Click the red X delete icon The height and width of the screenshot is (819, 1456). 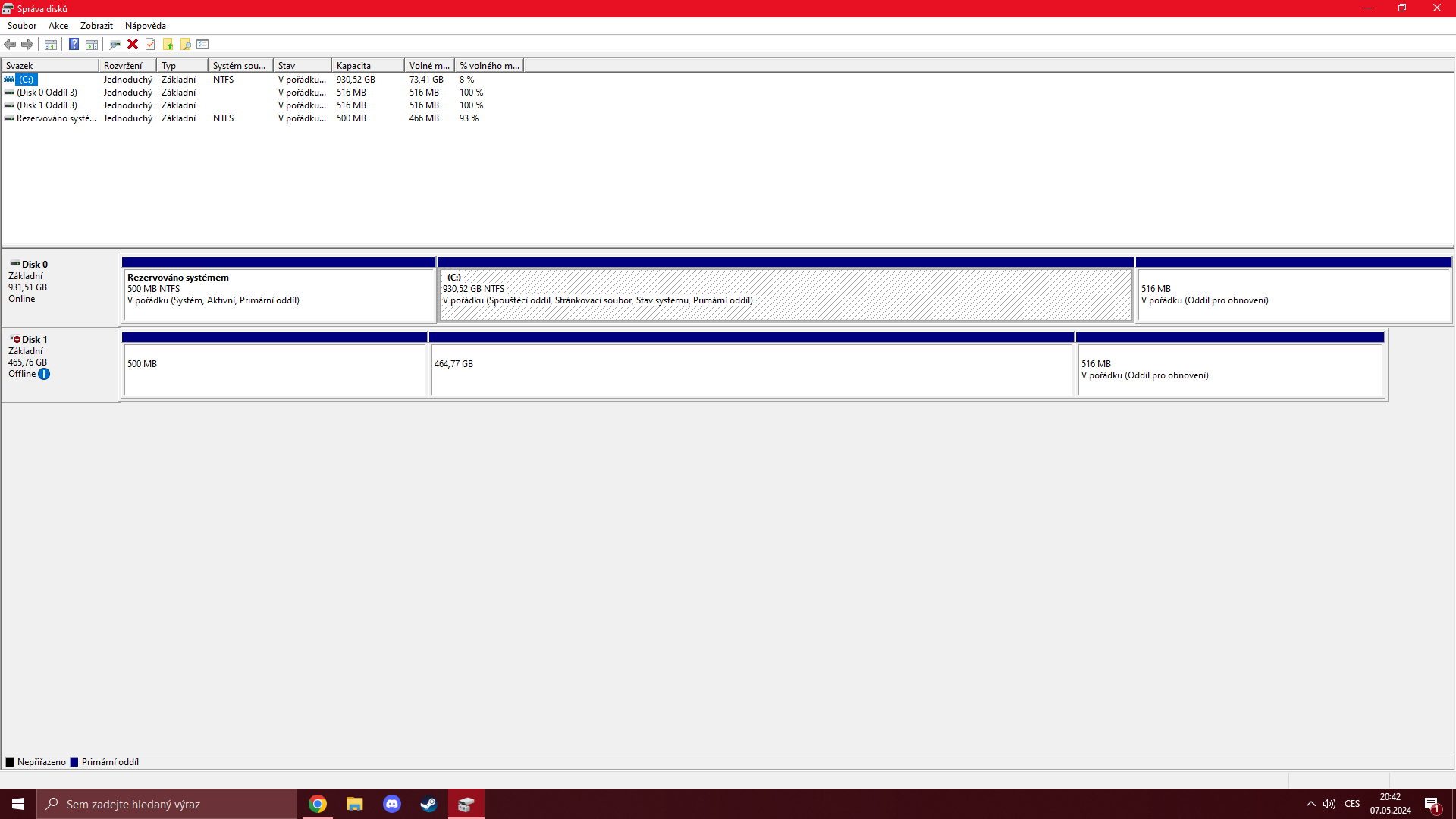click(x=133, y=44)
